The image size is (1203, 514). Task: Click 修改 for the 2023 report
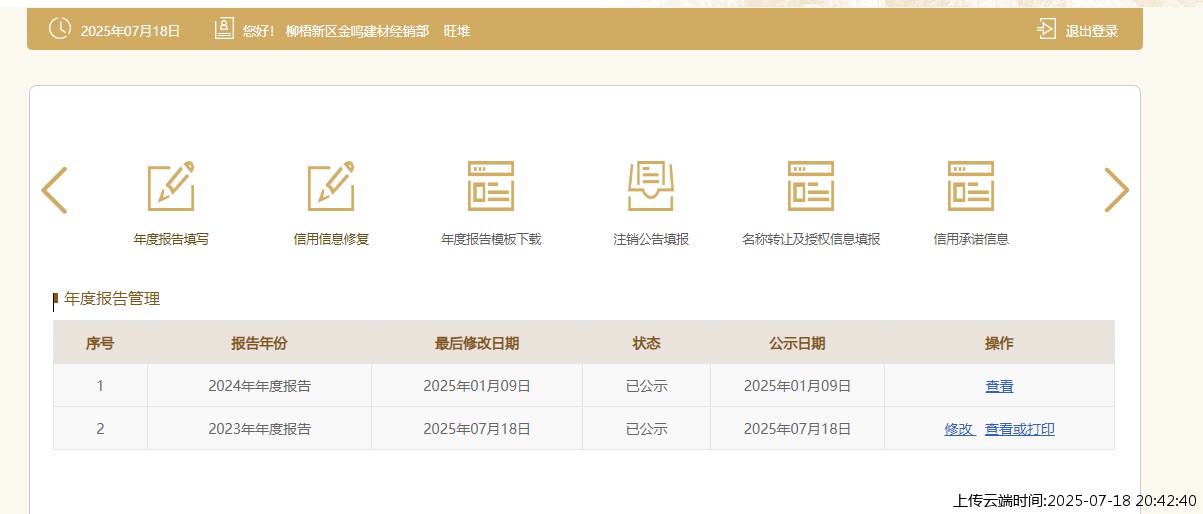959,429
